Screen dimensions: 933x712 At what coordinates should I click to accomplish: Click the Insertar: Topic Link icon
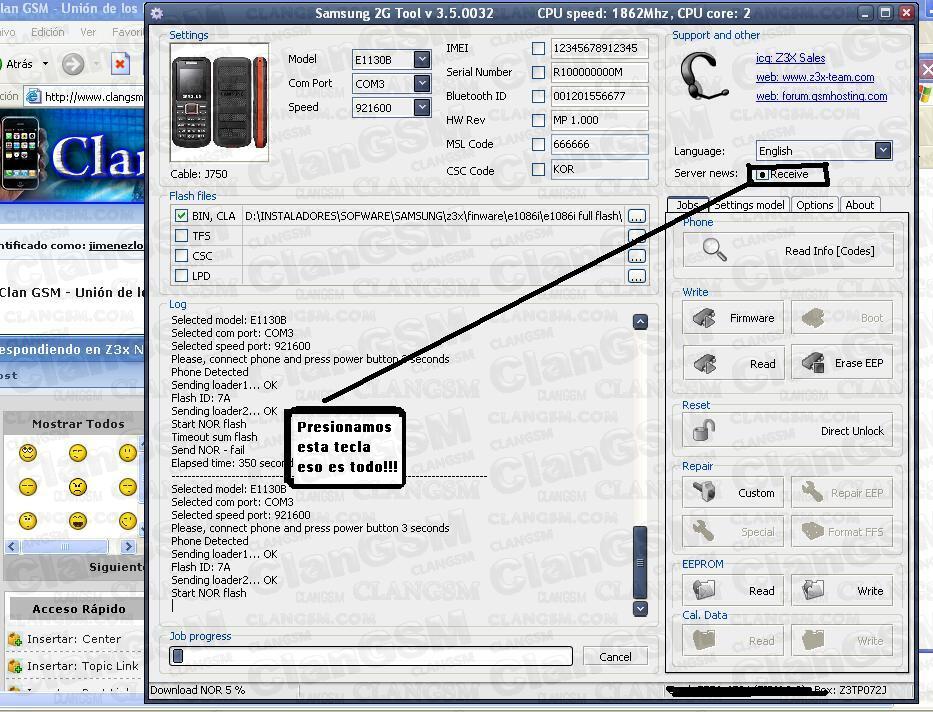(14, 666)
